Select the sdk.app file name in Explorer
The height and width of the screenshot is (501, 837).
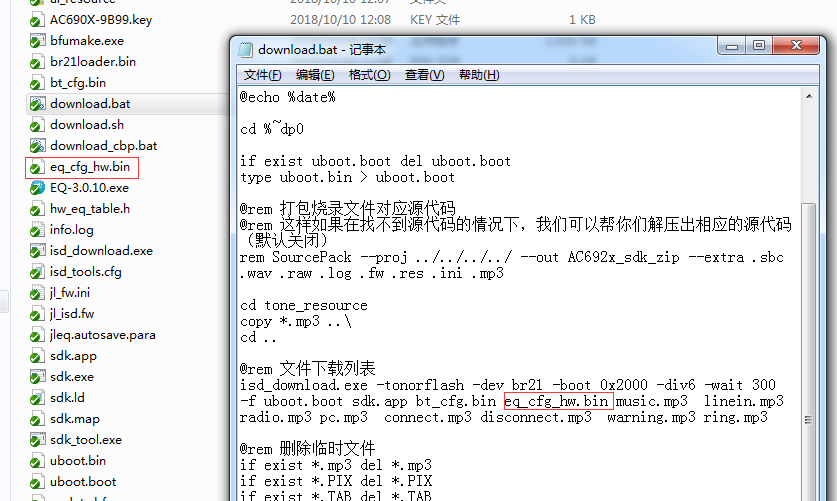[x=73, y=356]
